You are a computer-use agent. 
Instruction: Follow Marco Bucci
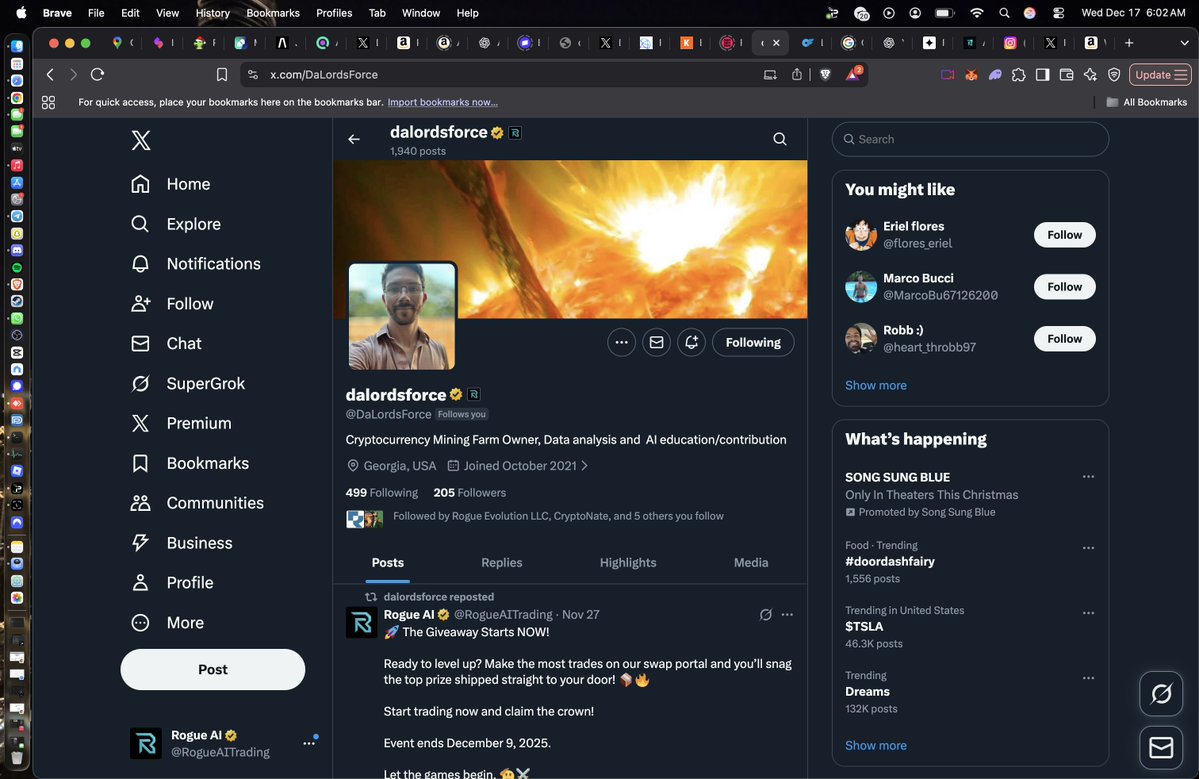1064,287
